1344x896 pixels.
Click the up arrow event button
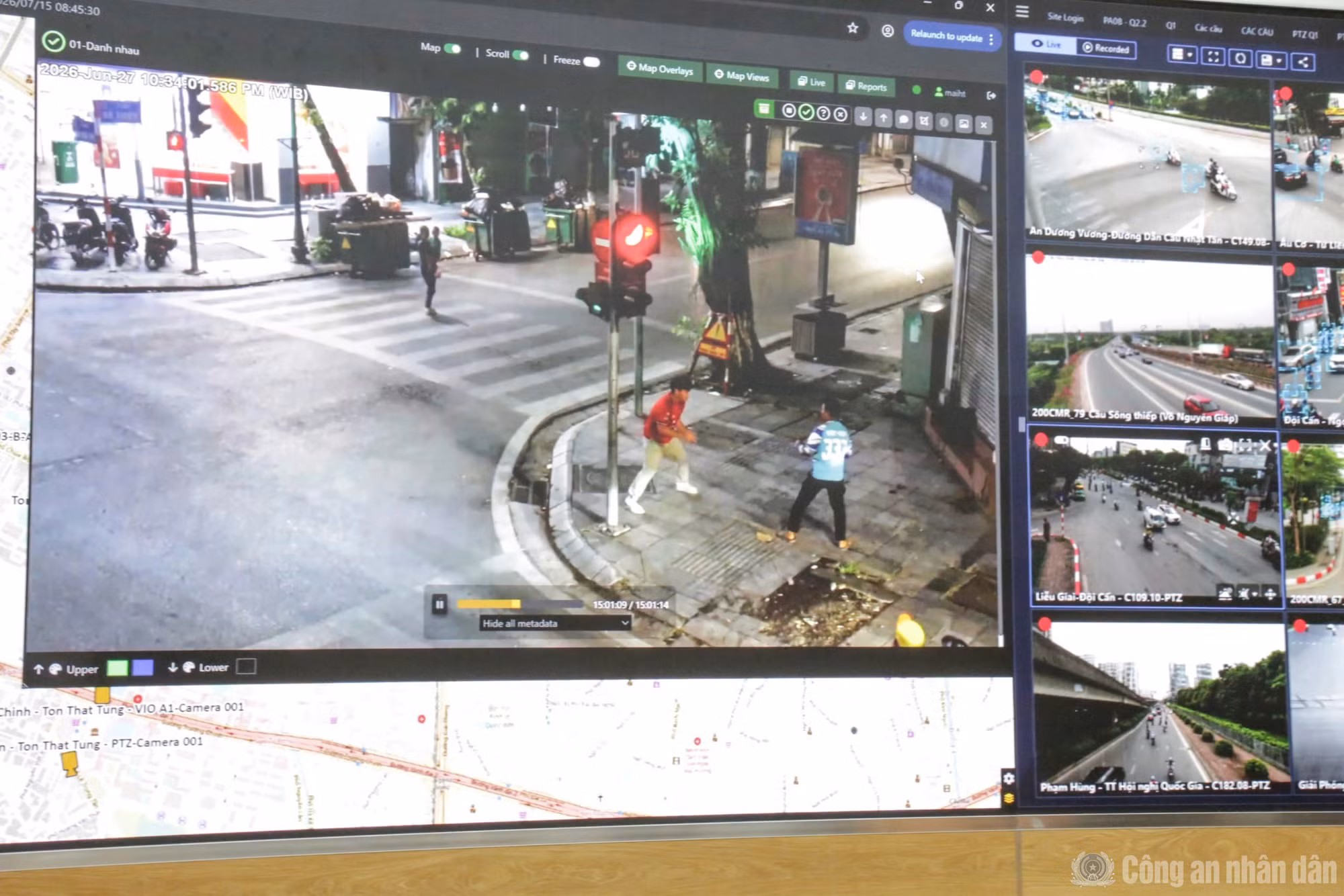tap(884, 118)
